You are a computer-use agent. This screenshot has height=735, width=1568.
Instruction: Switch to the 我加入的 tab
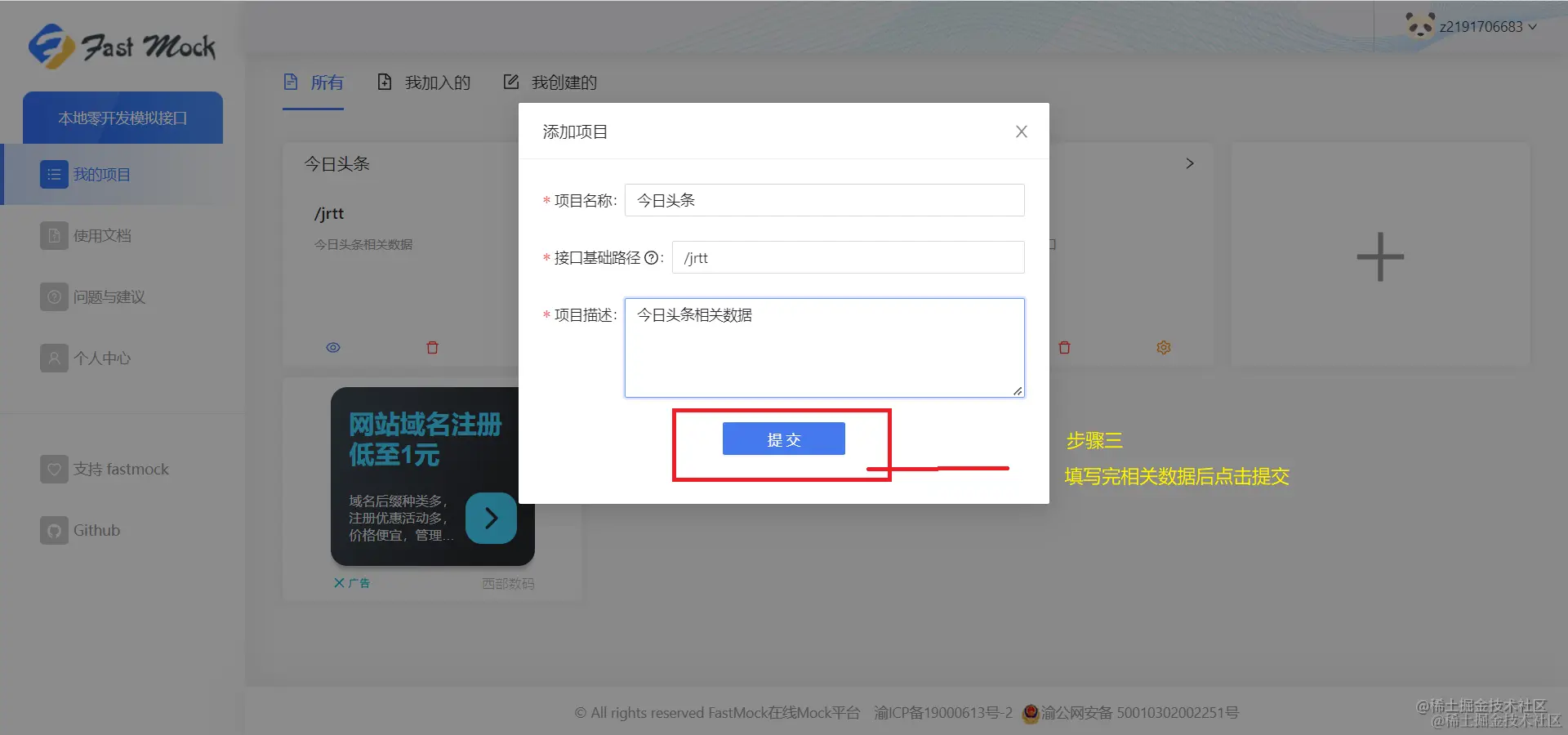tap(424, 82)
